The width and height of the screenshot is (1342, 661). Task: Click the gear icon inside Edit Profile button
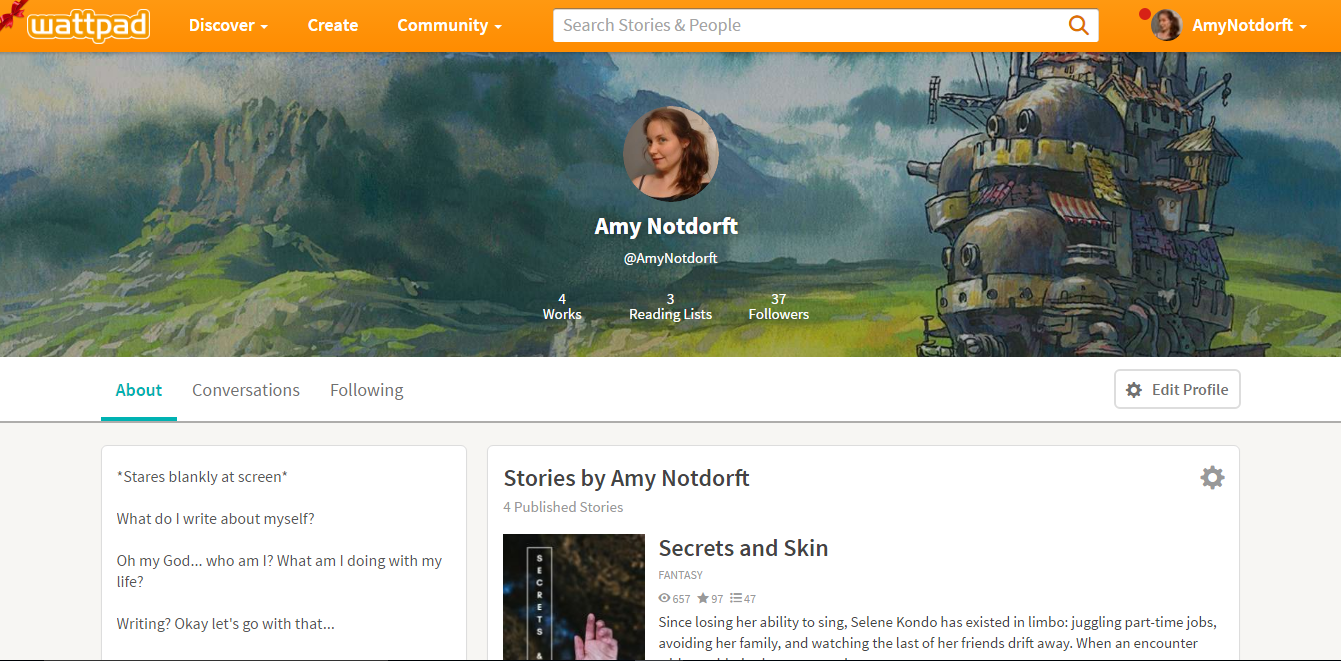(x=1134, y=389)
